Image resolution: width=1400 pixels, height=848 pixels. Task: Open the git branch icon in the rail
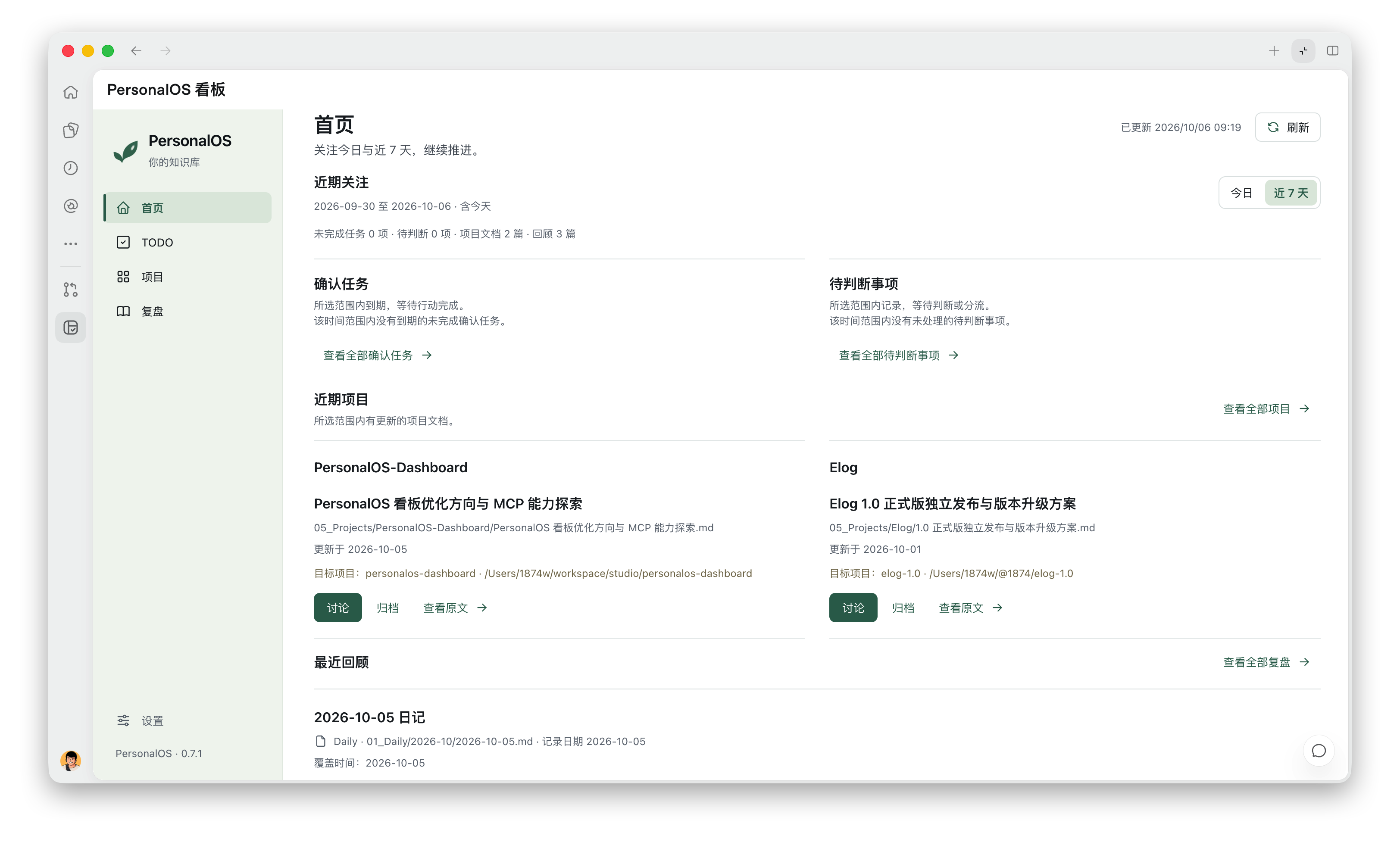tap(70, 290)
